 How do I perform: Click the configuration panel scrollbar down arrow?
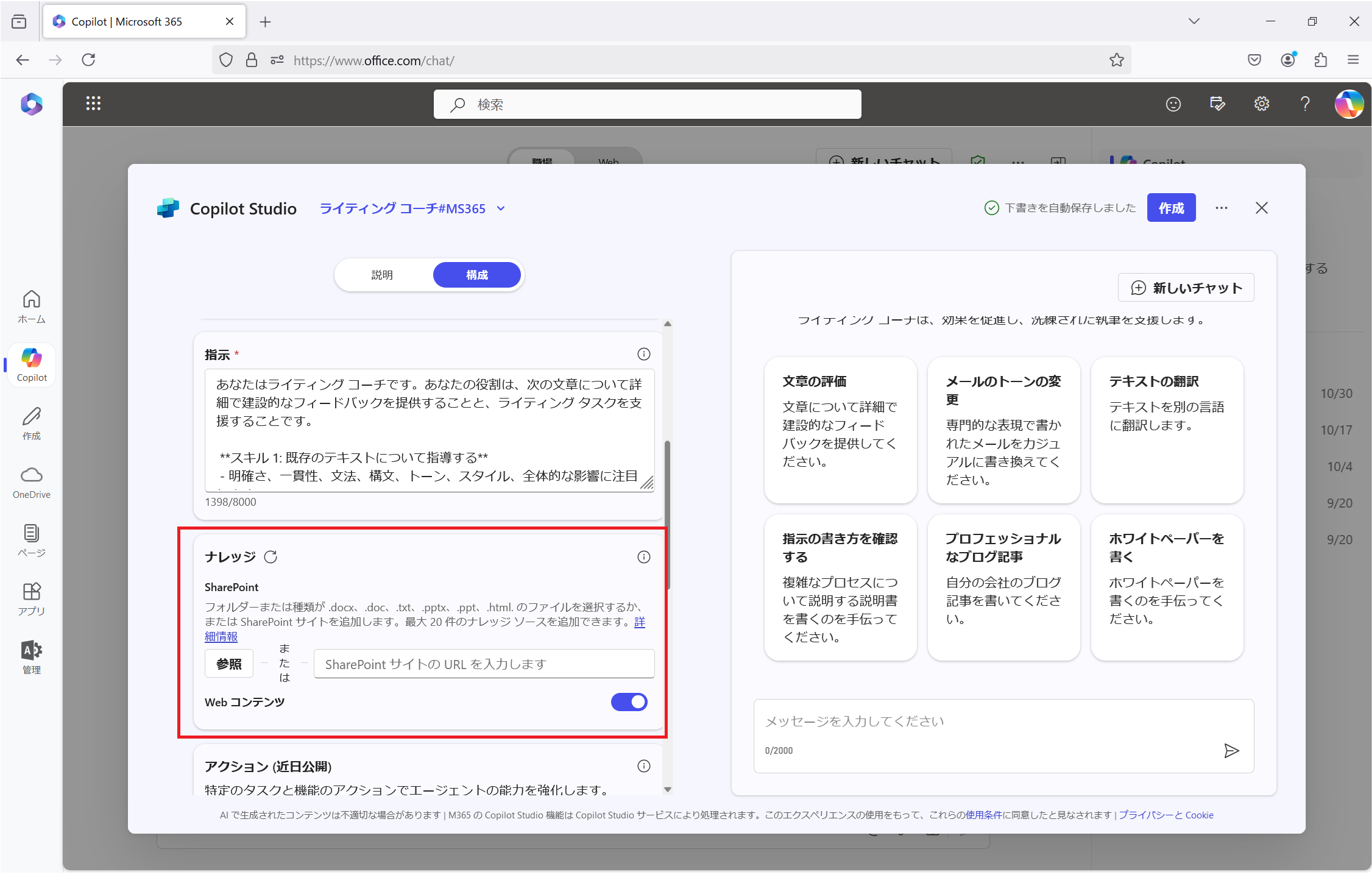[x=668, y=789]
